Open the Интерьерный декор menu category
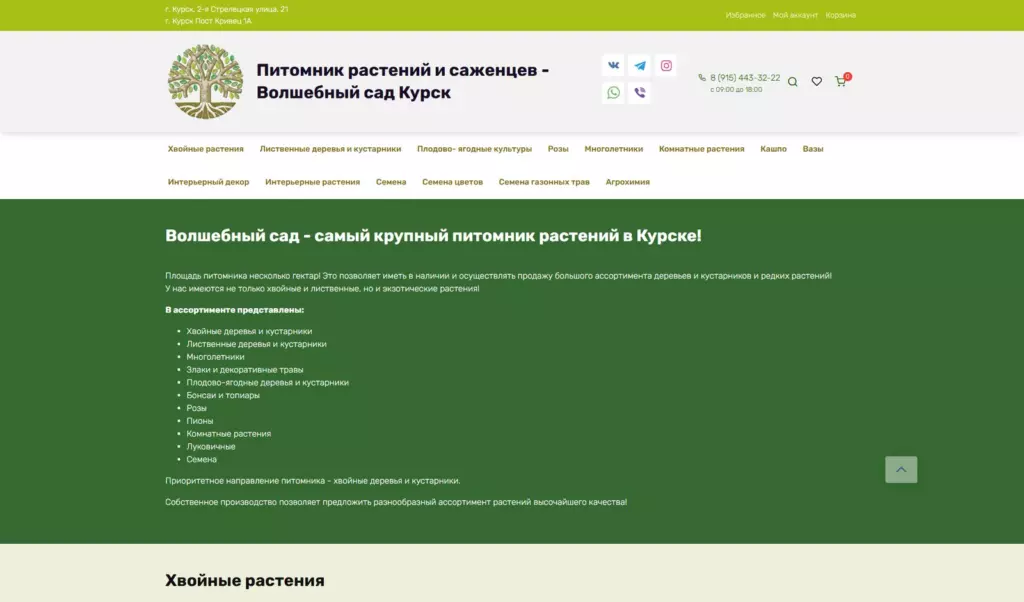The image size is (1024, 602). [x=208, y=182]
